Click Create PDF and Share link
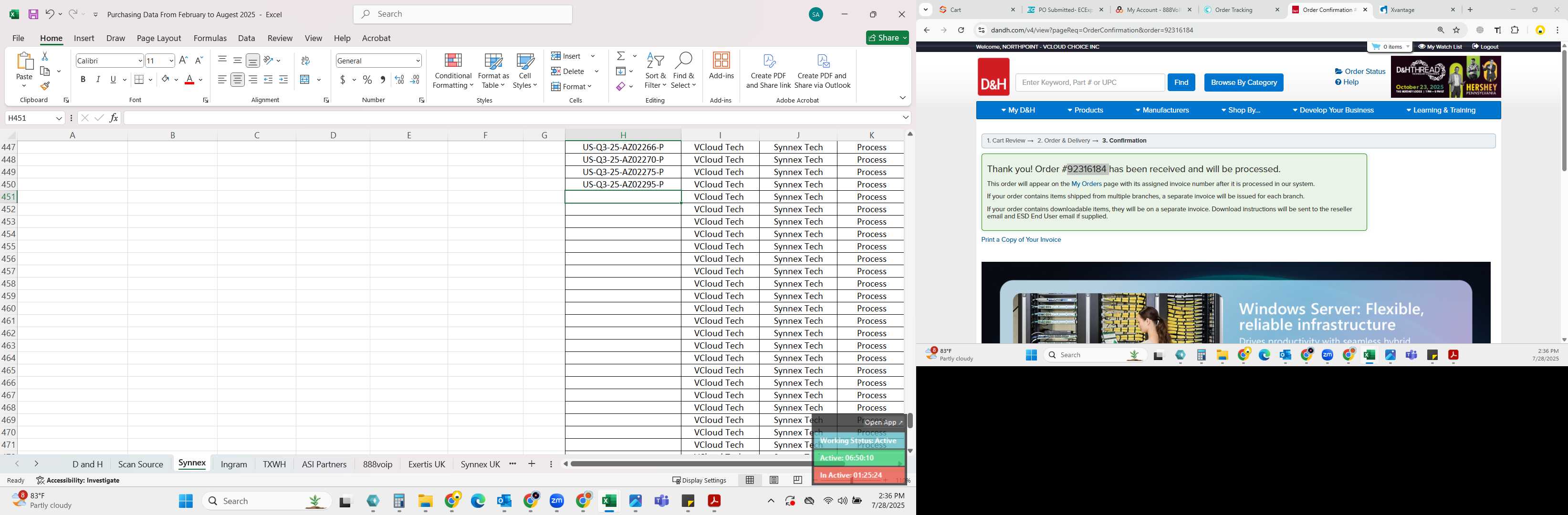The image size is (1568, 515). point(768,71)
